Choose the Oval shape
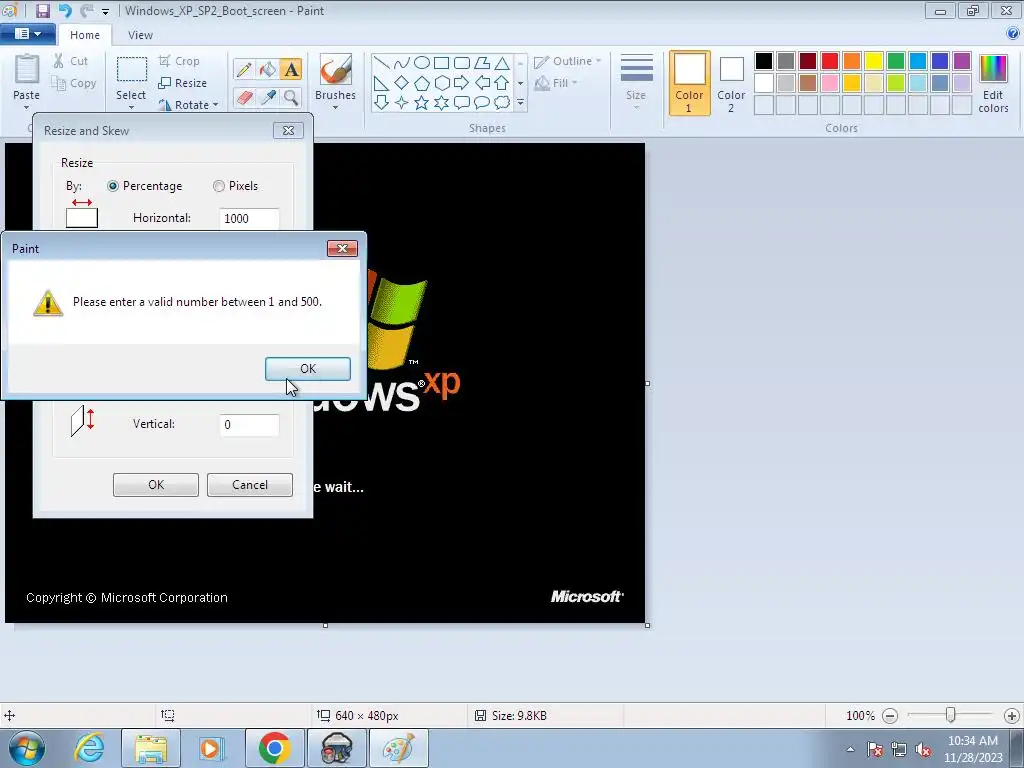Screen dimensions: 1024x768 (x=422, y=63)
